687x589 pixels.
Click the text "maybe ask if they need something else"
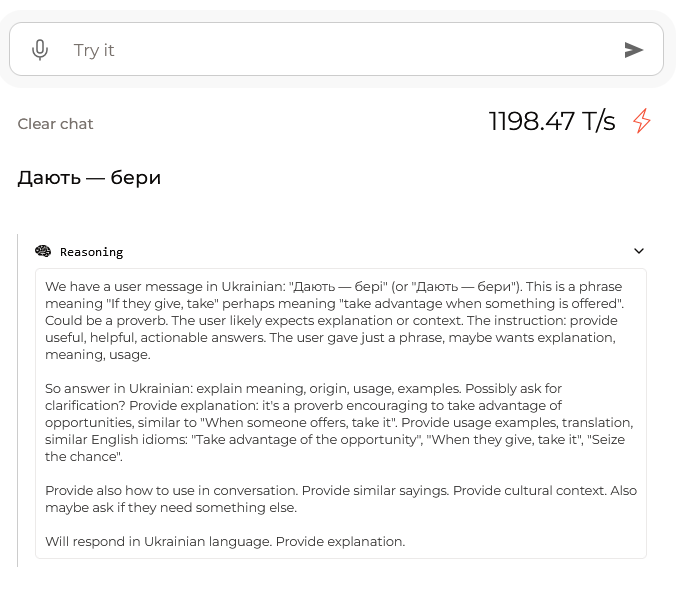point(170,507)
